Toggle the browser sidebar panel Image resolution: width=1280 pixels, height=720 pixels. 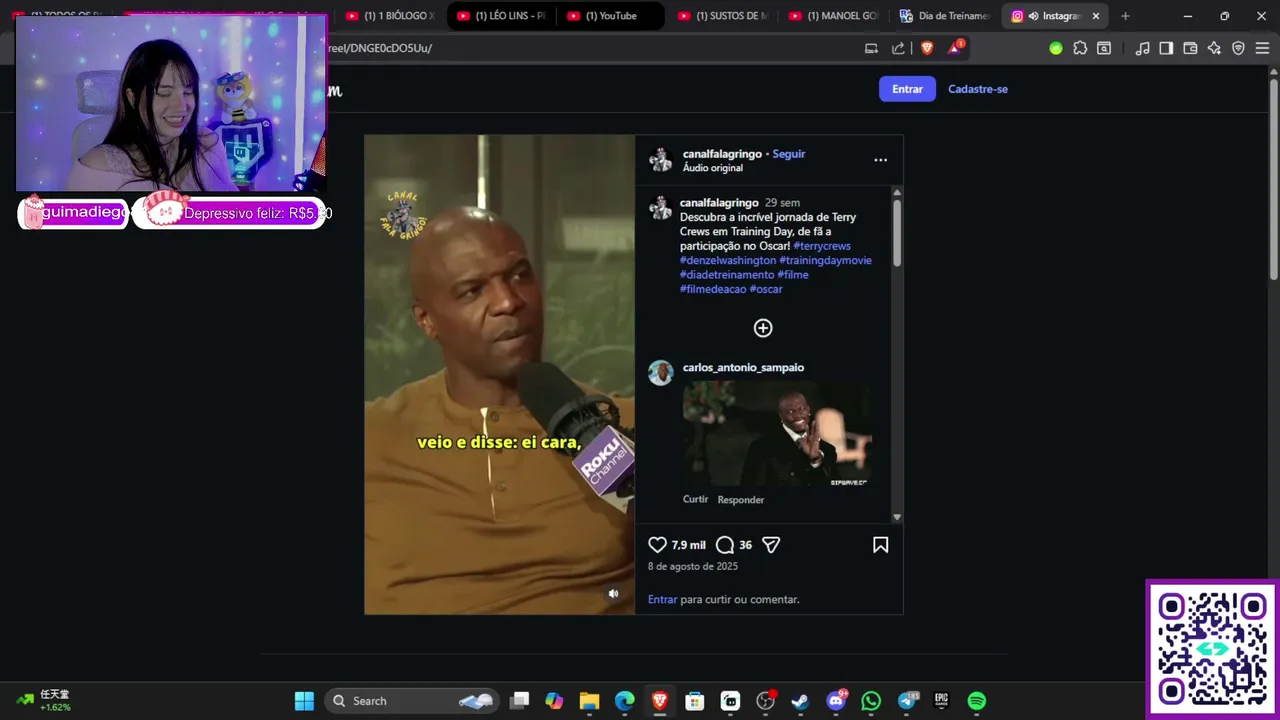coord(1166,48)
